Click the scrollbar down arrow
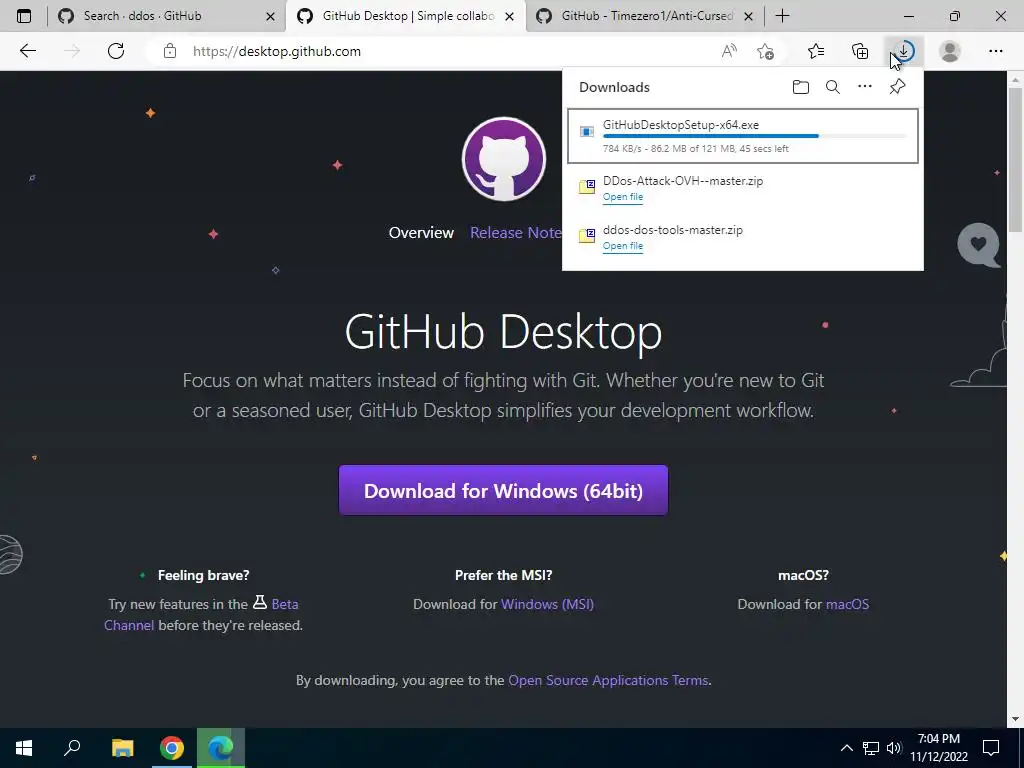The width and height of the screenshot is (1024, 768). 1015,719
